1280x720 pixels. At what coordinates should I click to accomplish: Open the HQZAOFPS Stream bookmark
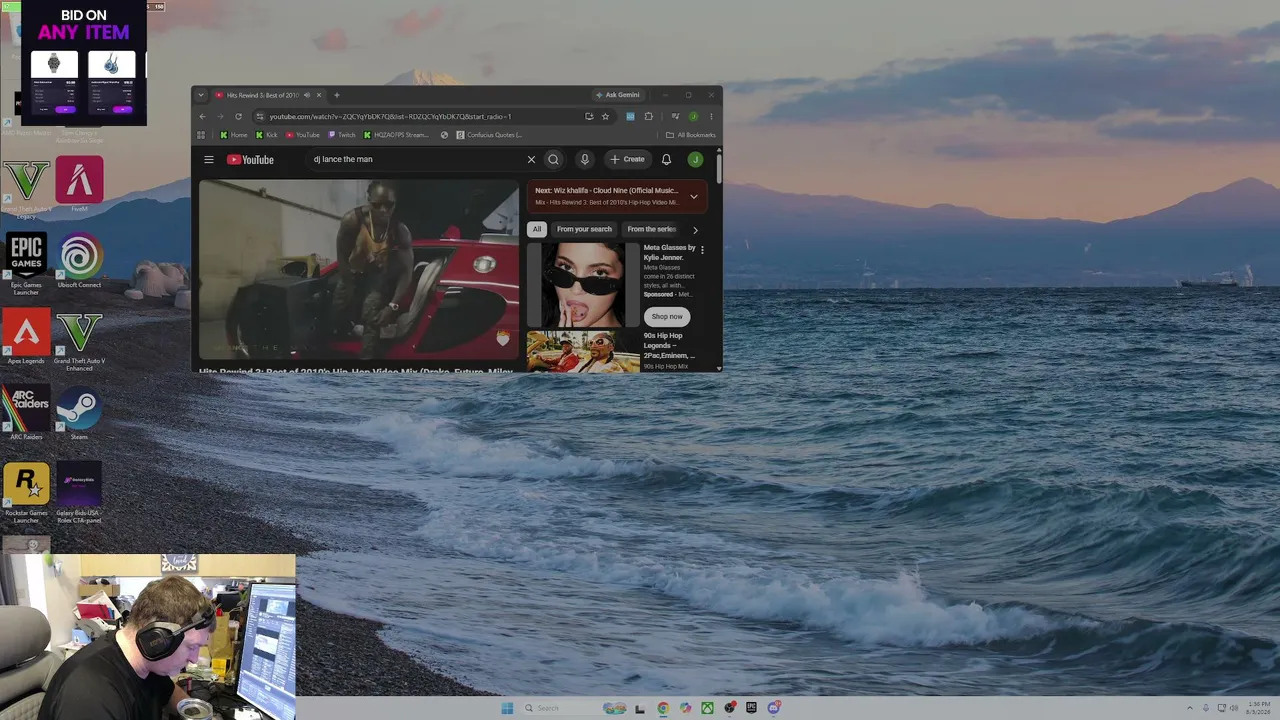[396, 135]
